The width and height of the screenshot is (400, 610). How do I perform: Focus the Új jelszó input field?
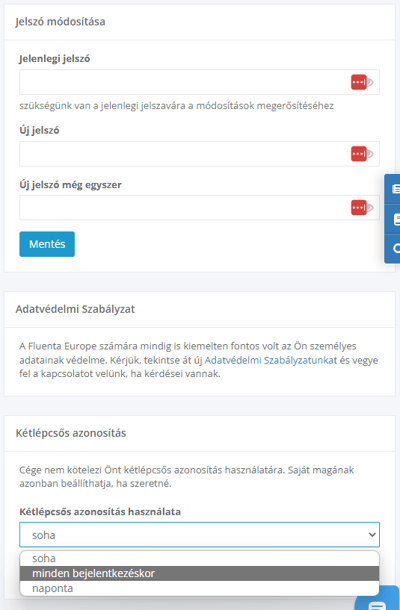point(199,154)
